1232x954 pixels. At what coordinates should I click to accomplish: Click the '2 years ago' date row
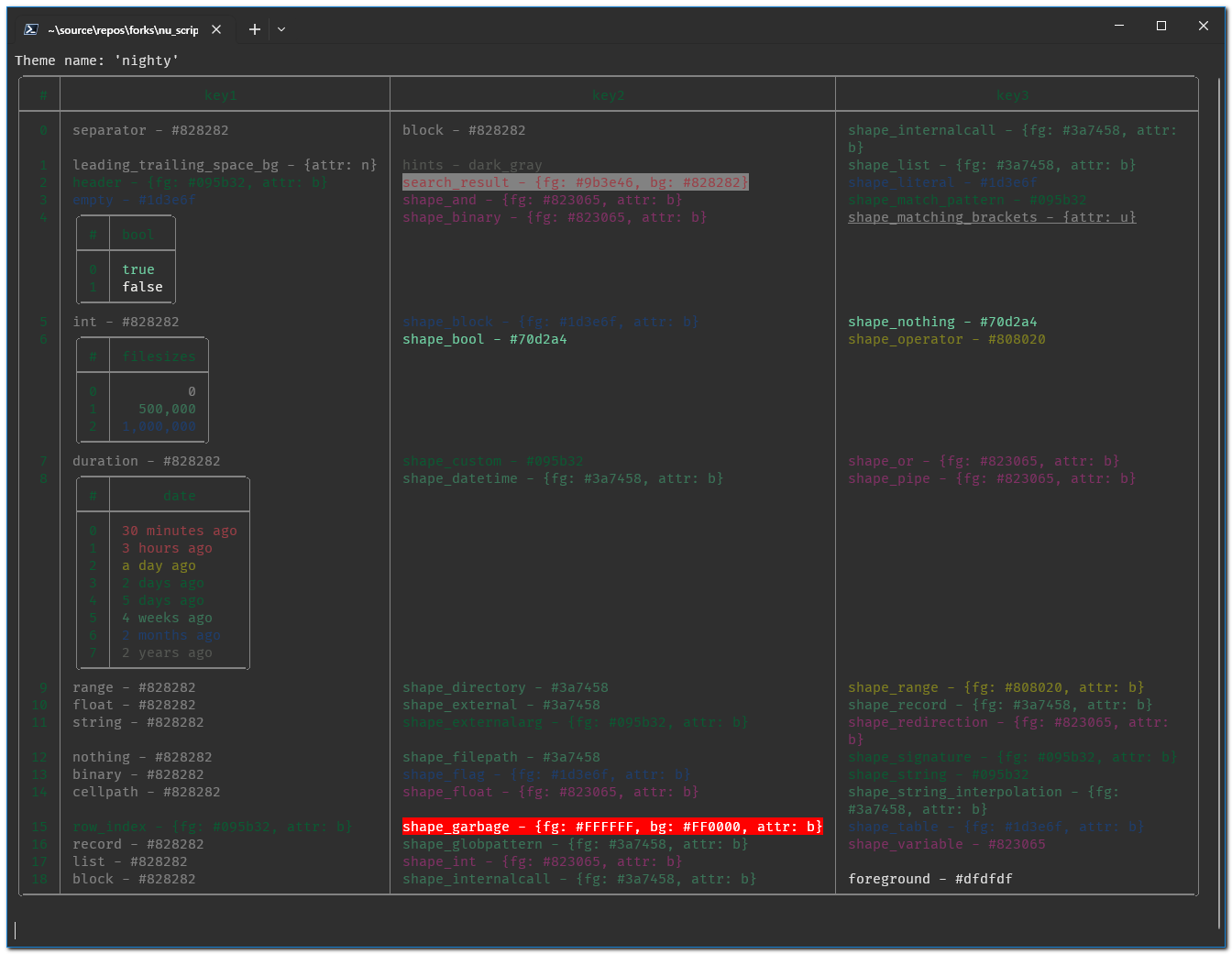(x=167, y=652)
